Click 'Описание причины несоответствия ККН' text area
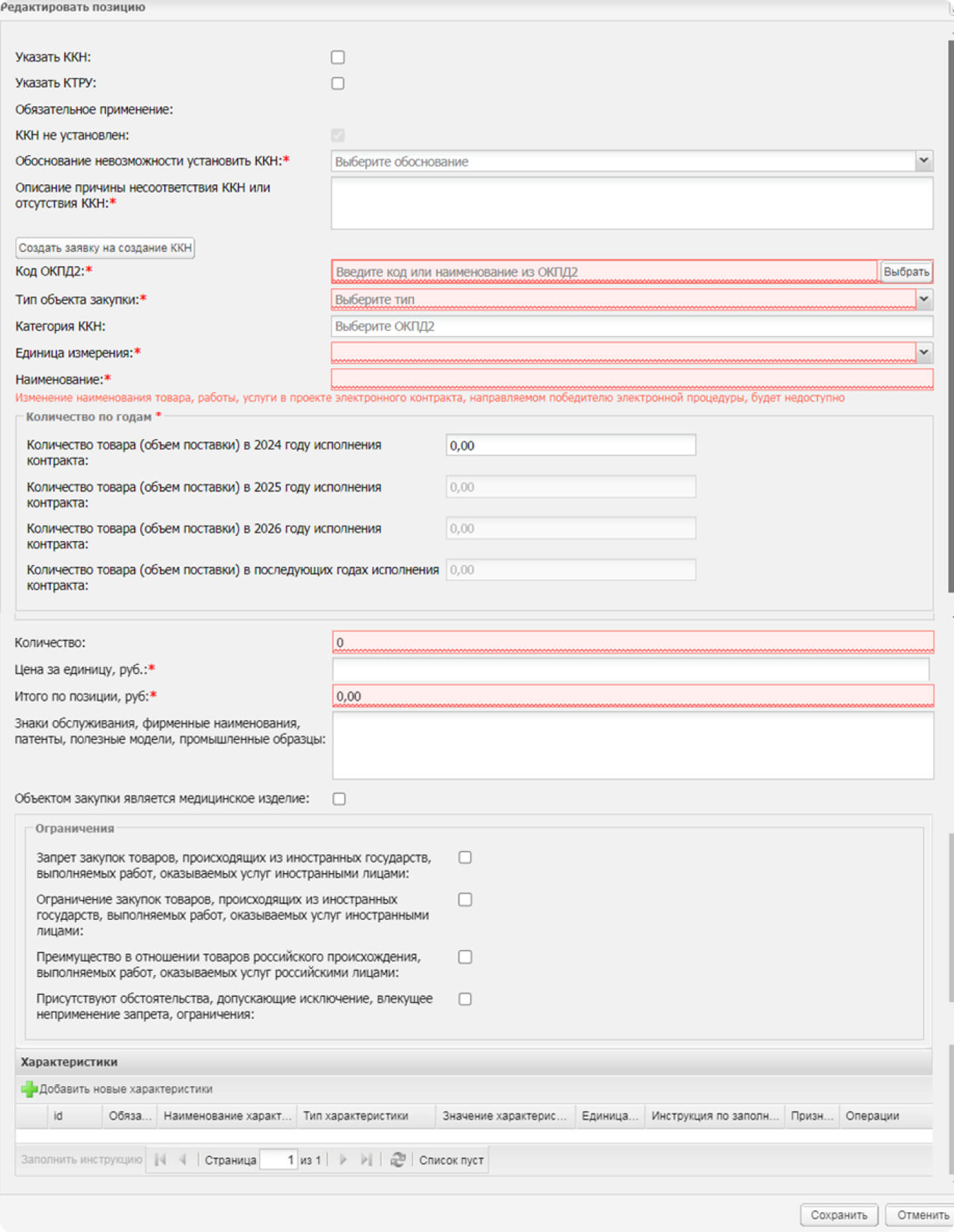 point(632,203)
